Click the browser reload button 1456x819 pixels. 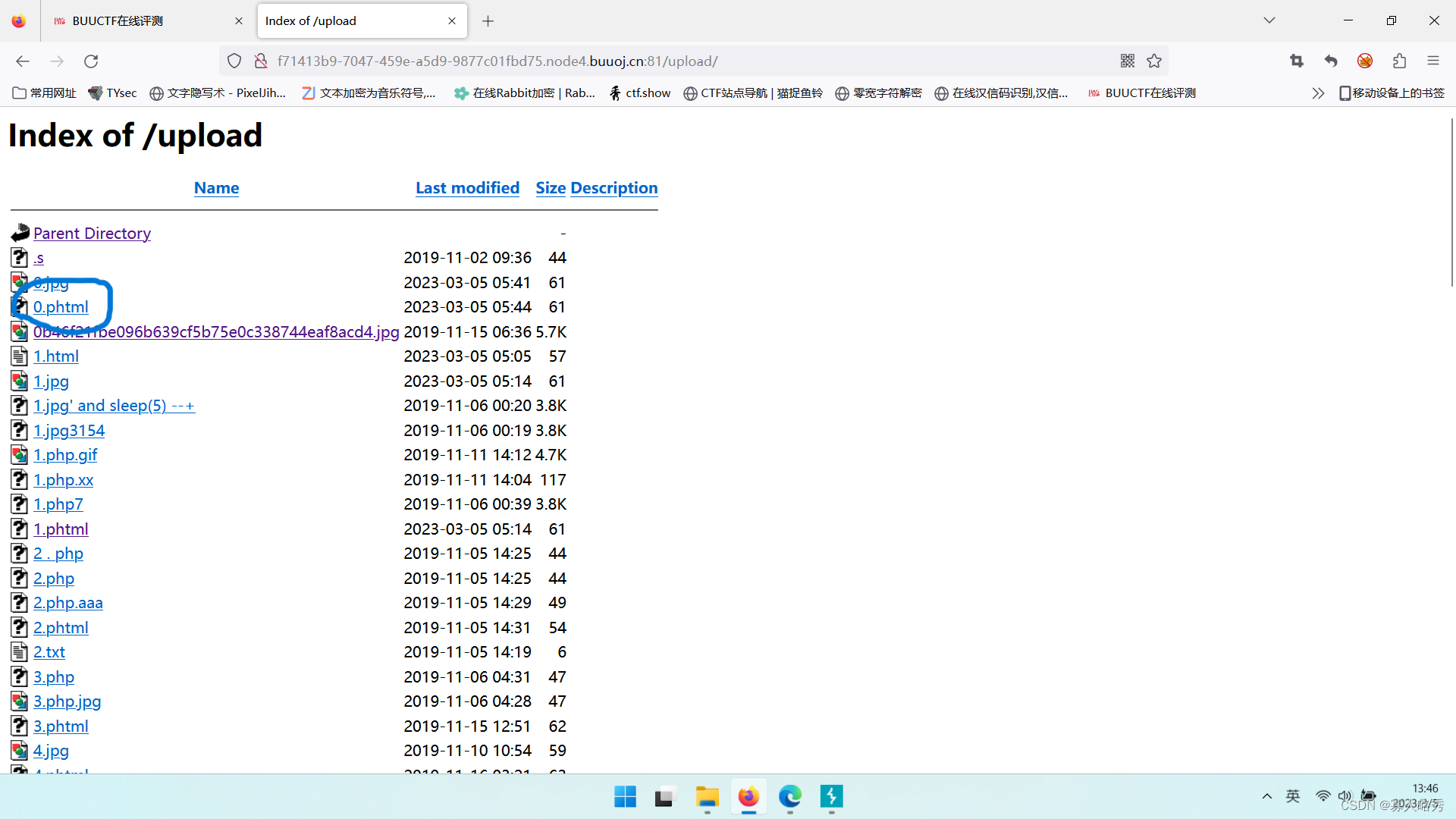[91, 61]
